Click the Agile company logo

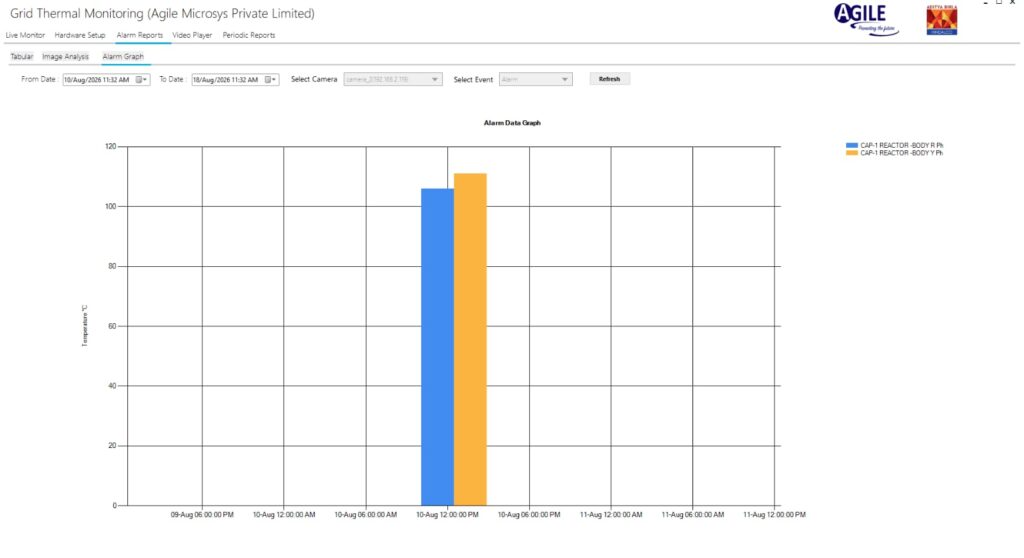click(866, 20)
